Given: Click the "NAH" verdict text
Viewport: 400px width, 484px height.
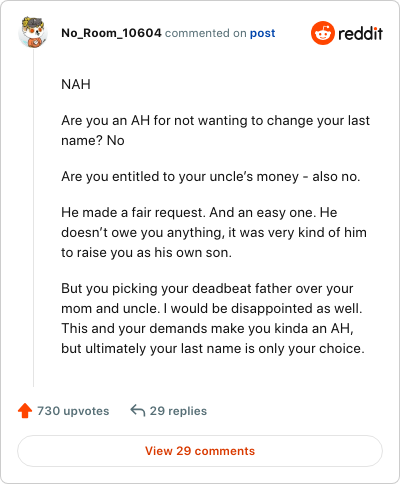Looking at the screenshot, I should click(76, 84).
